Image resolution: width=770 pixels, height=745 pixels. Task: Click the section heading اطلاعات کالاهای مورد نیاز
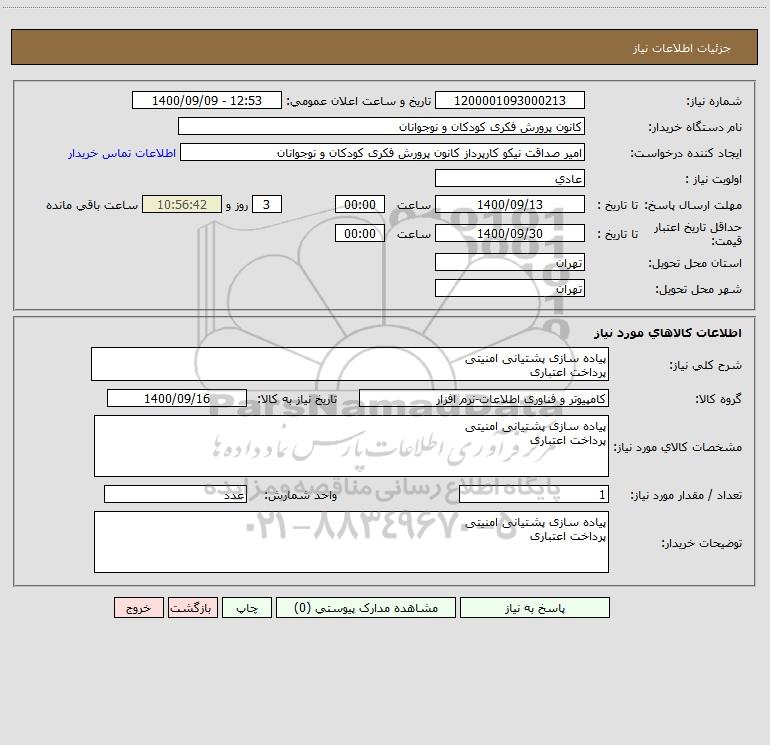(668, 332)
